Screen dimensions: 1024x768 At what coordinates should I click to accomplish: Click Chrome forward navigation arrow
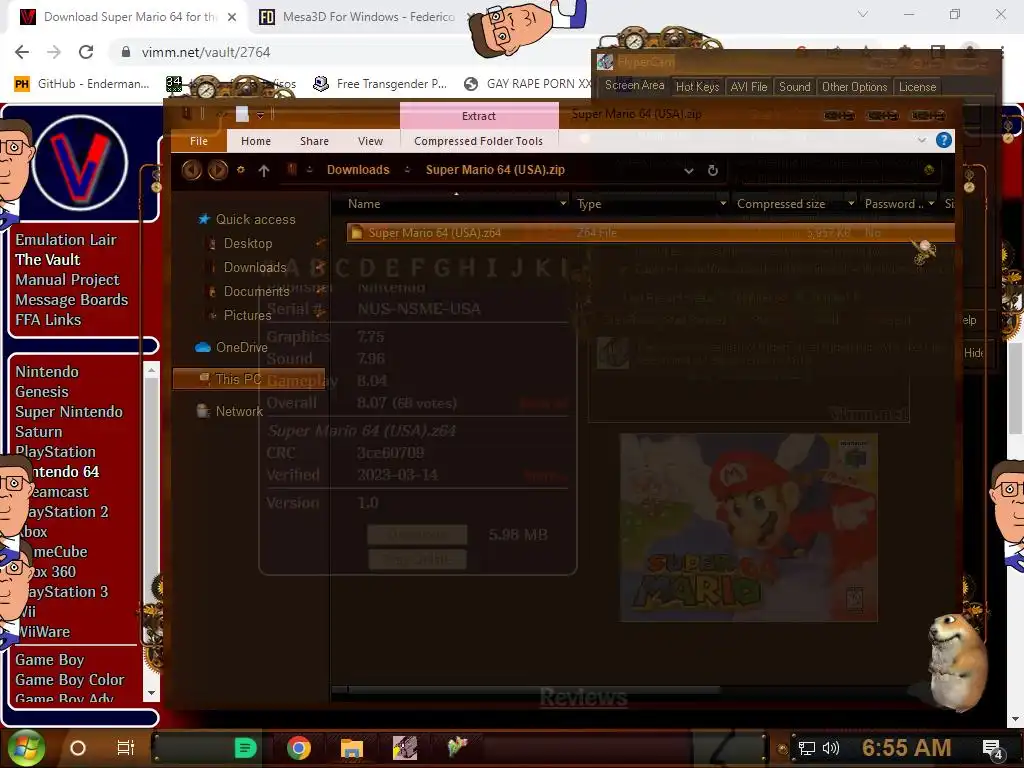click(54, 52)
